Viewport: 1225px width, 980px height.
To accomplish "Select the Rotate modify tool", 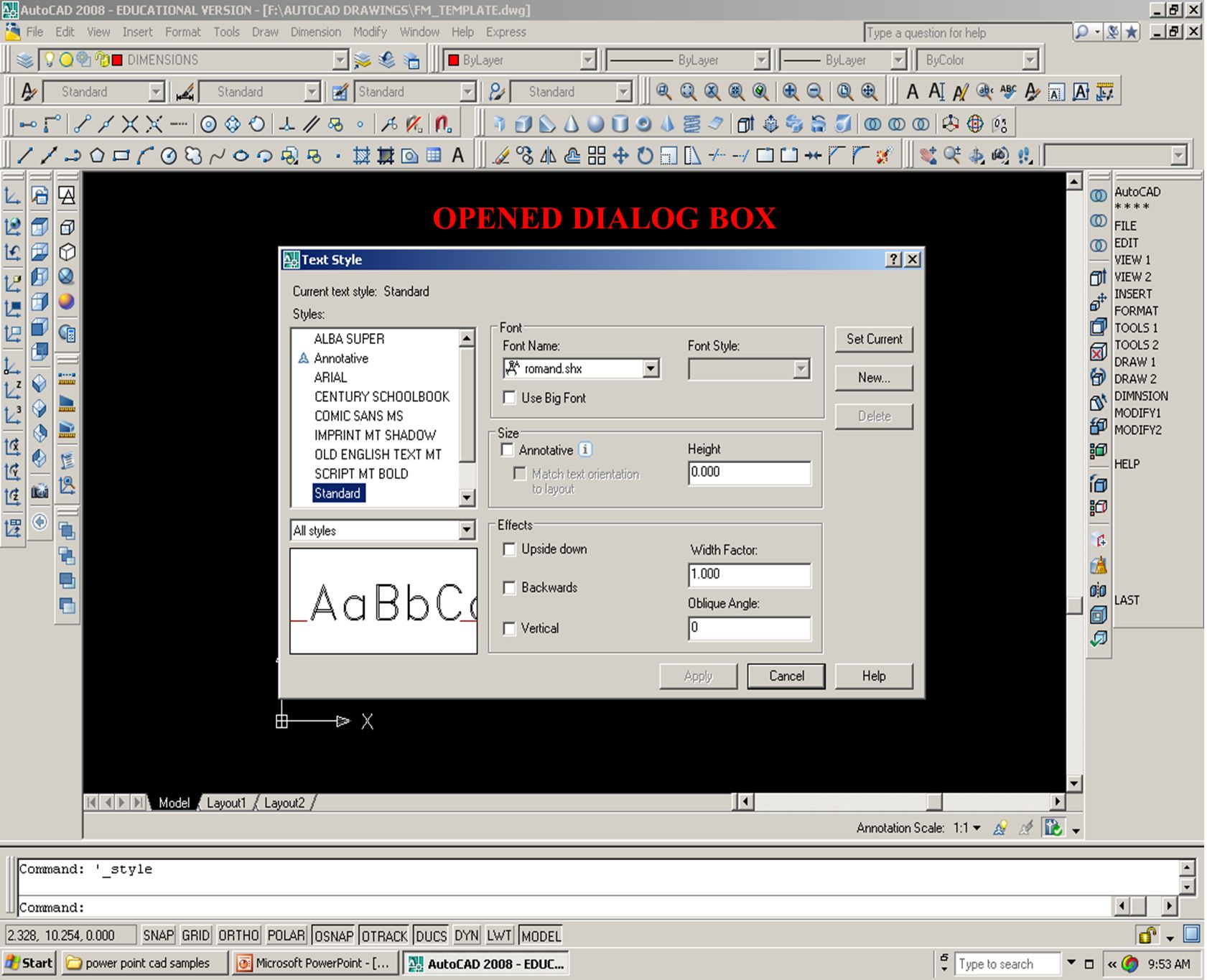I will click(645, 155).
